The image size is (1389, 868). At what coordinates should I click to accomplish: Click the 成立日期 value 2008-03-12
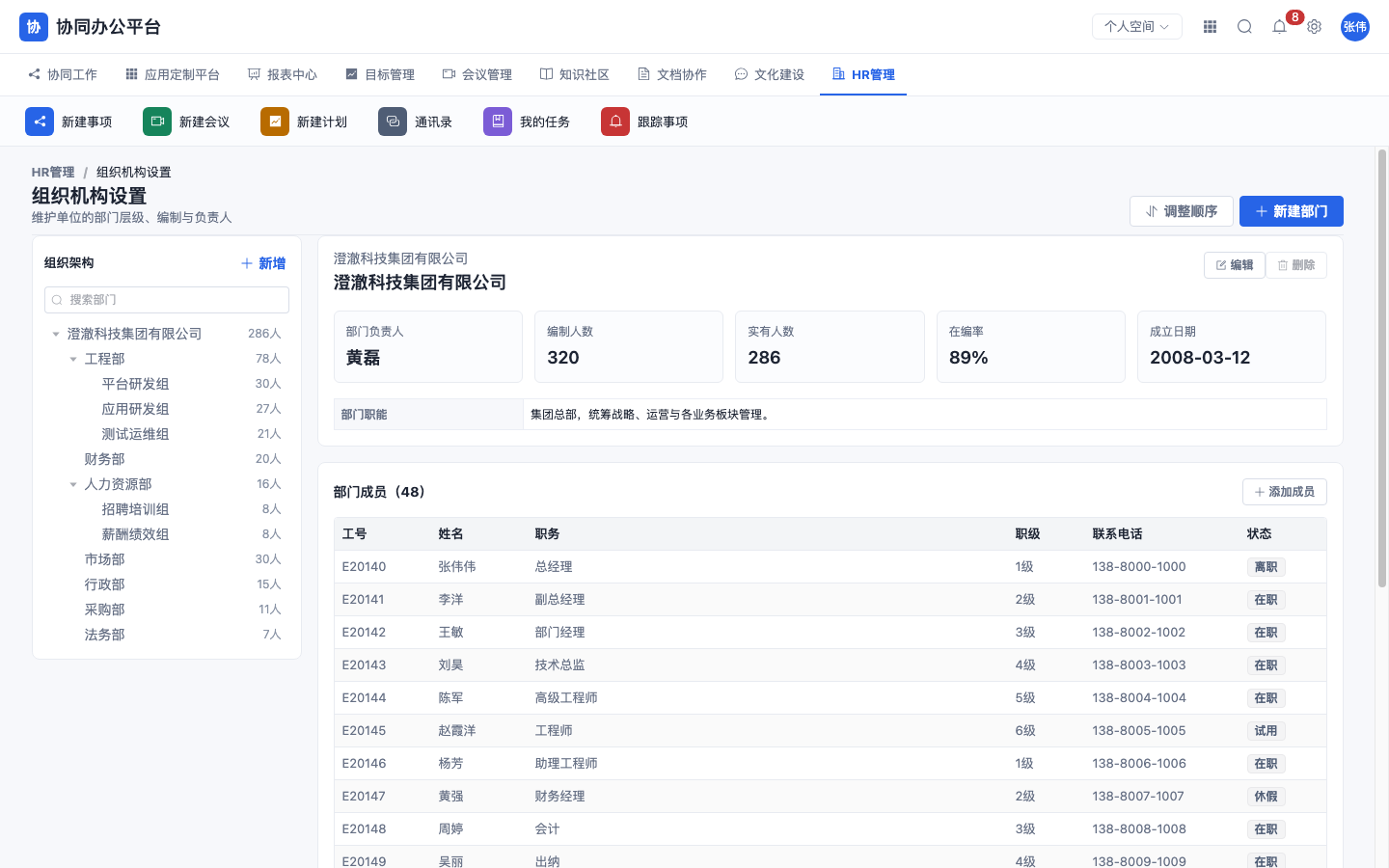pyautogui.click(x=1200, y=358)
